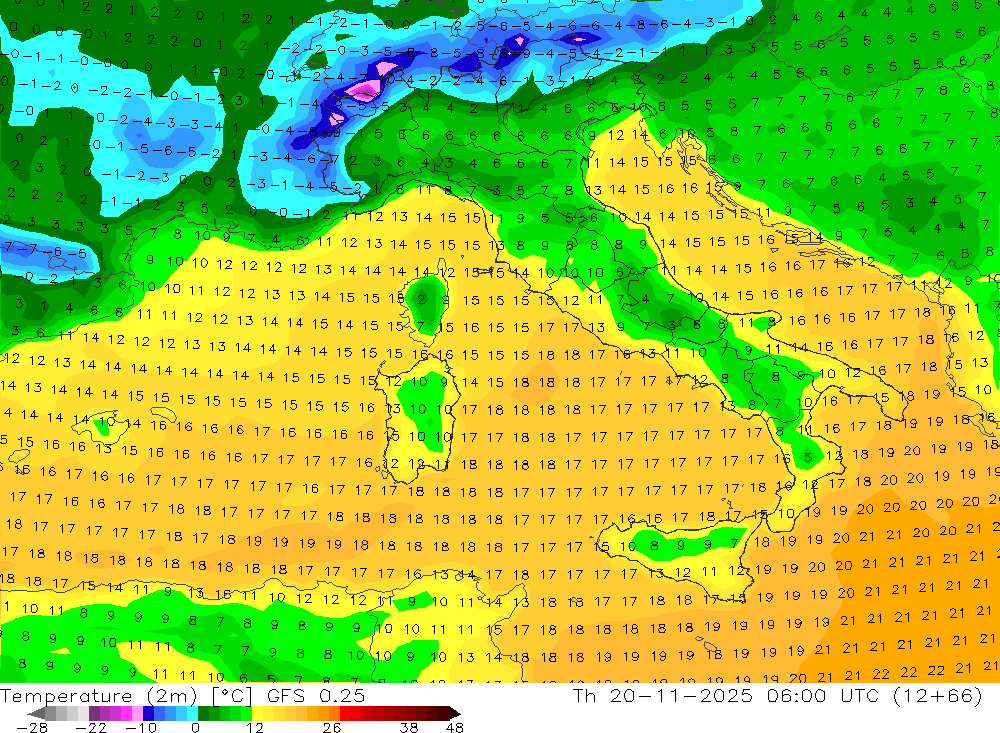Click the cyan swatch just before 0 in legend
Image resolution: width=1000 pixels, height=733 pixels.
[192, 713]
